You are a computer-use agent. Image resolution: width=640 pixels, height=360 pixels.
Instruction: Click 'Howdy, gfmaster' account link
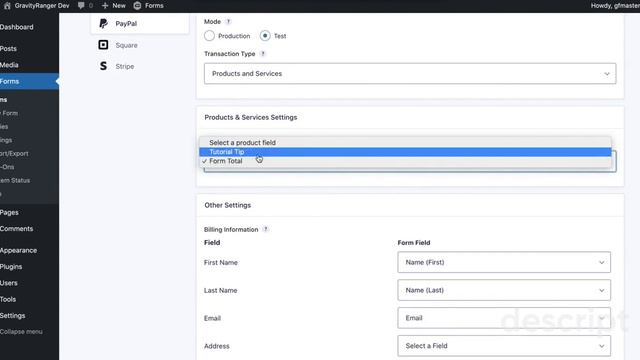coord(615,6)
